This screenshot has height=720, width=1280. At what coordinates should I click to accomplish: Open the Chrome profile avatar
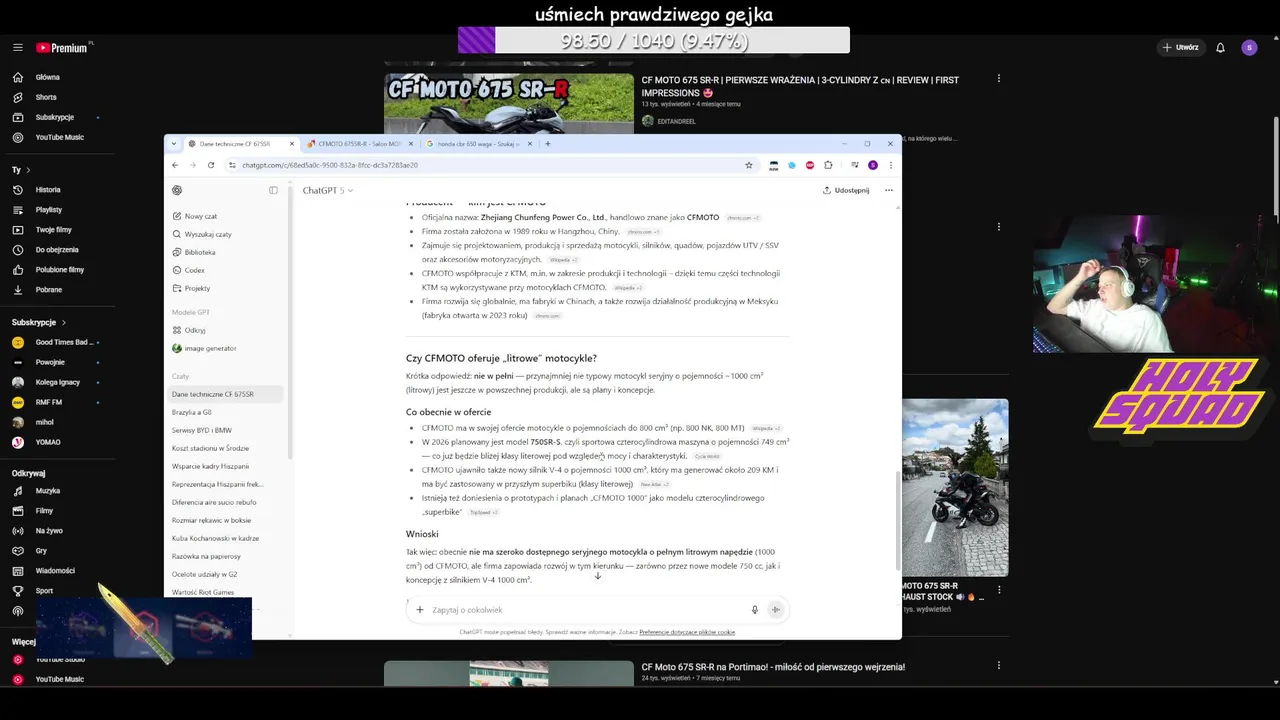[x=873, y=165]
